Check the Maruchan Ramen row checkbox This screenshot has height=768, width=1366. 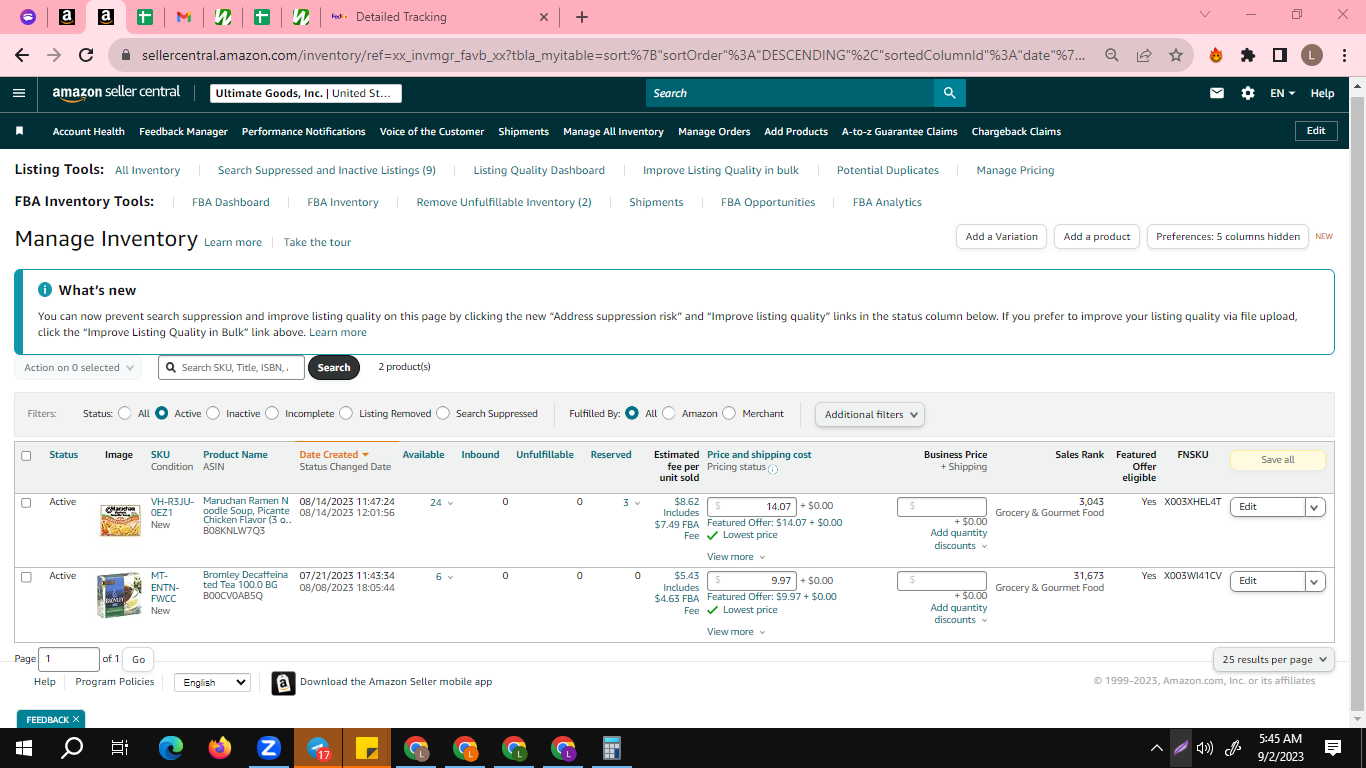tap(26, 502)
